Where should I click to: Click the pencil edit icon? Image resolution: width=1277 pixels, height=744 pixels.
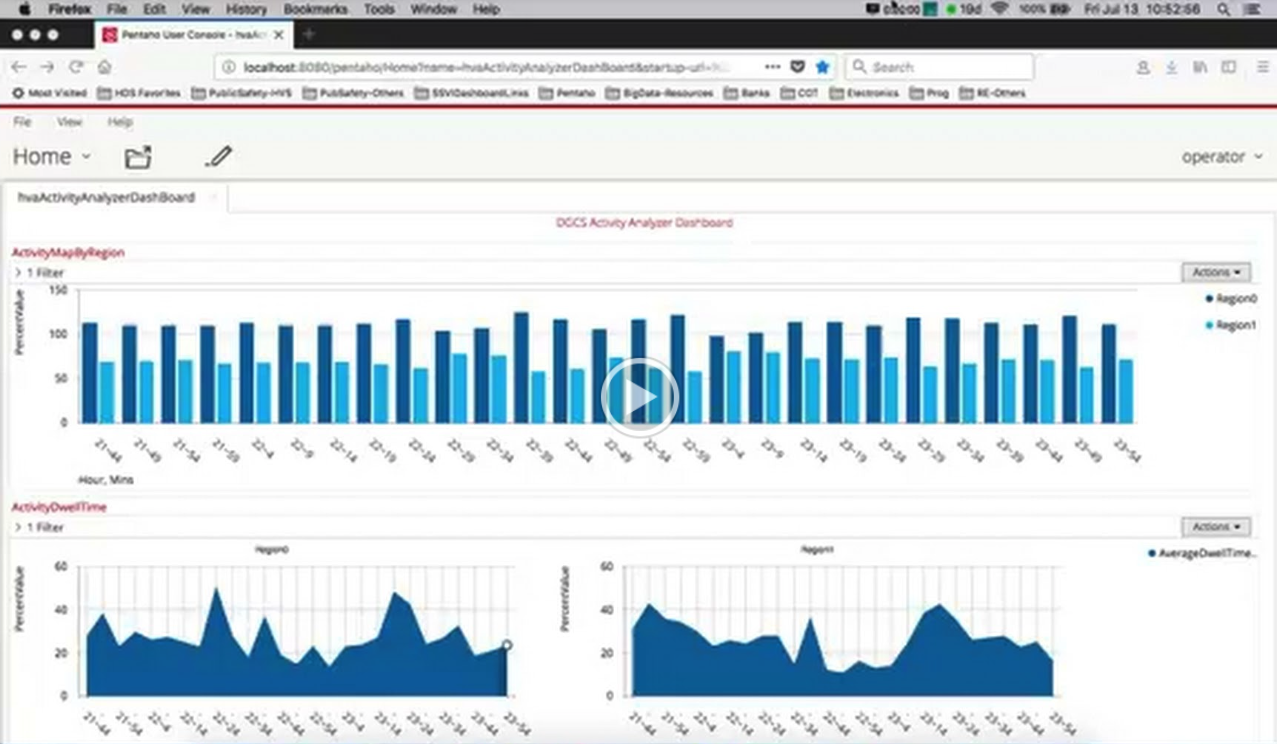pos(218,157)
